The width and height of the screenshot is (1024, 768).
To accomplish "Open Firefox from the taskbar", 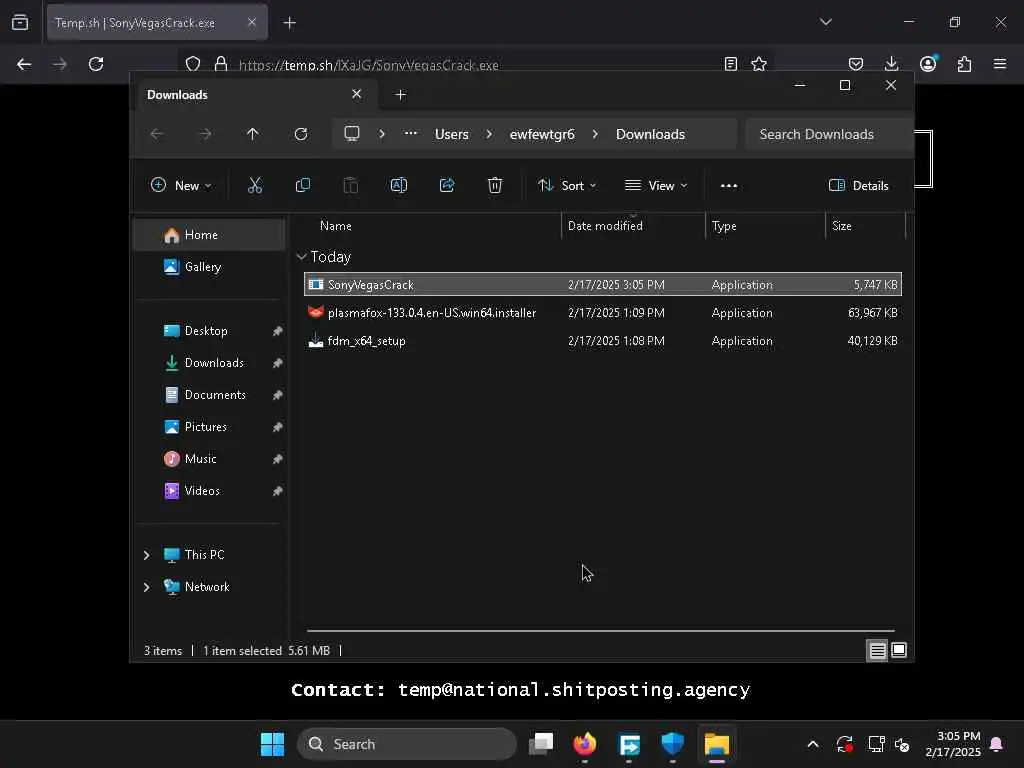I will click(584, 744).
